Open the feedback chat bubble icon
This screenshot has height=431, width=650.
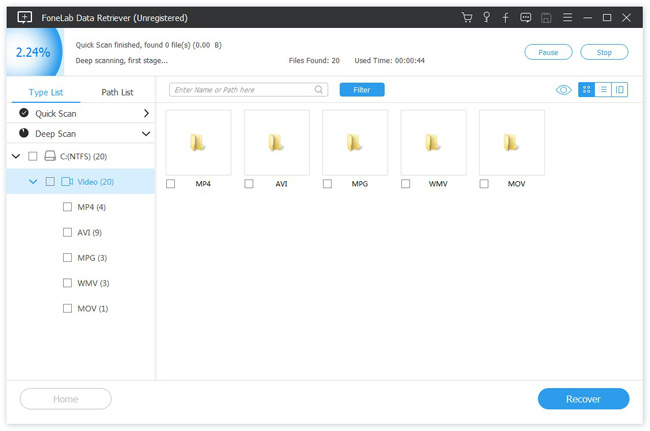tap(526, 17)
